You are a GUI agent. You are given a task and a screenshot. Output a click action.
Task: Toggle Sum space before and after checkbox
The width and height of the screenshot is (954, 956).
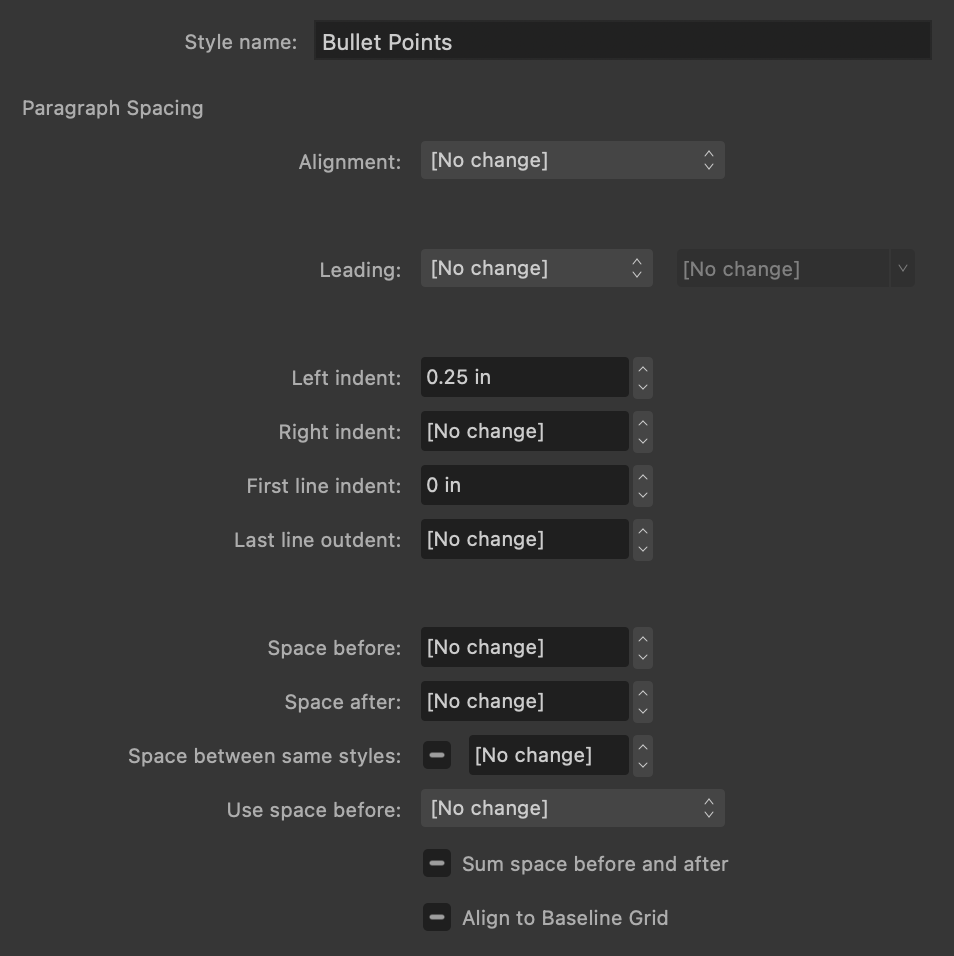click(437, 863)
